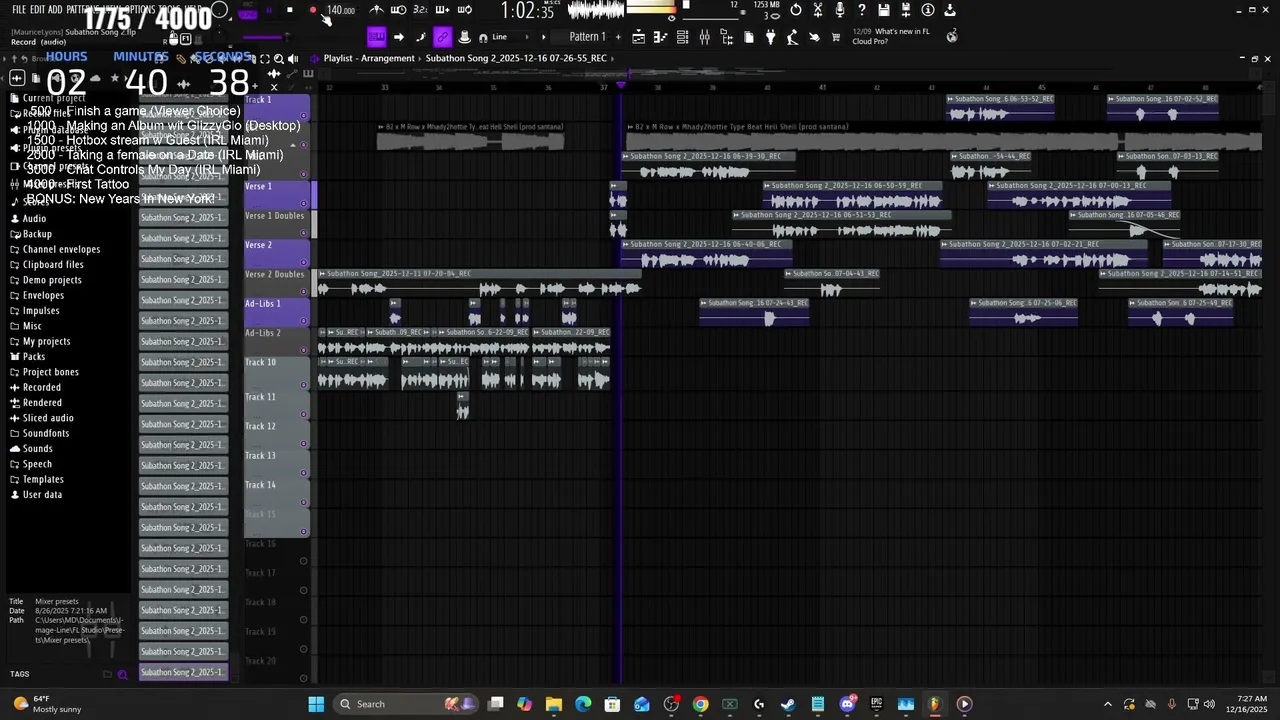Open the purple playlist options menu arrow

[x=313, y=58]
